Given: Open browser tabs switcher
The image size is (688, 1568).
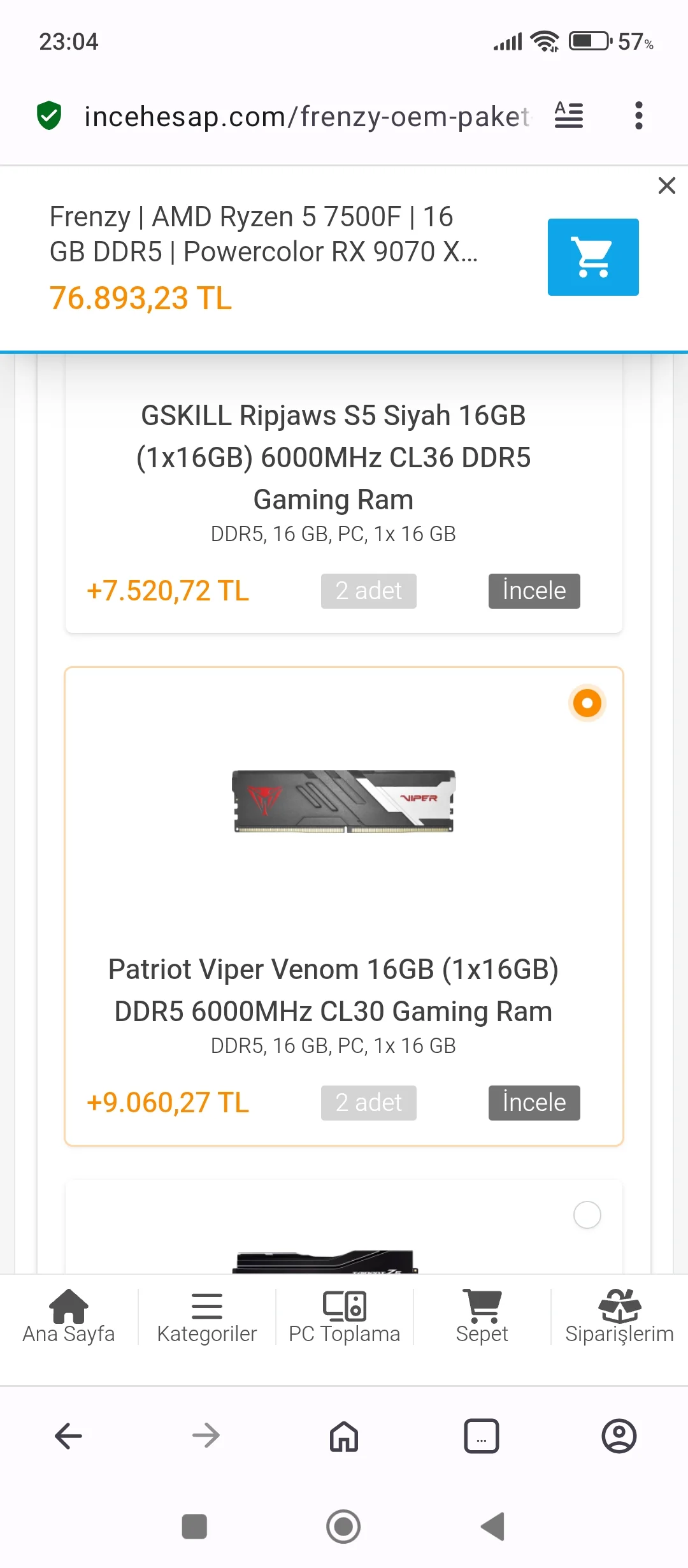Looking at the screenshot, I should pos(481,1436).
